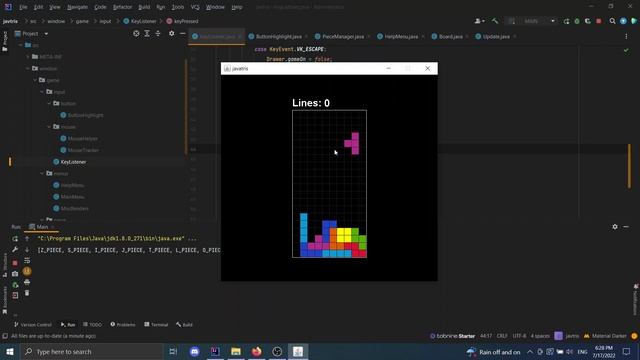Open the TODO tool window
Viewport: 640px width, 360px height.
[x=92, y=324]
